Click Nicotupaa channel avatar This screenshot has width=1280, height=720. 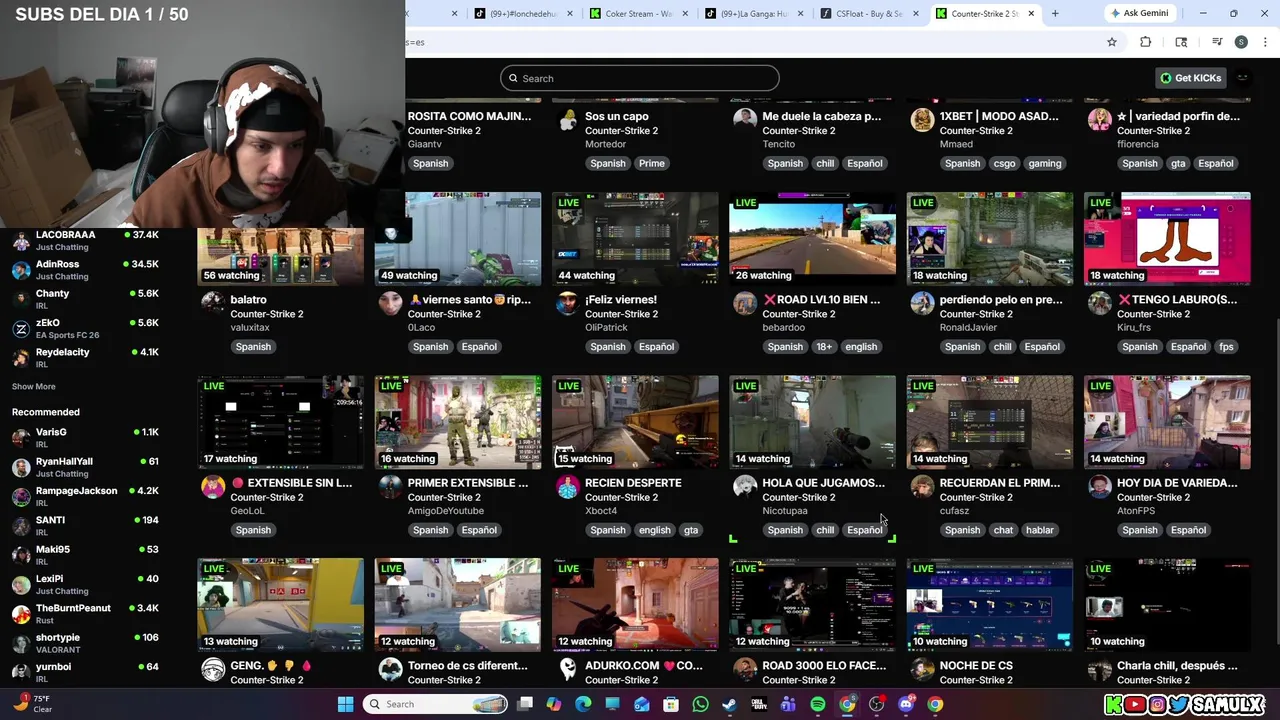pyautogui.click(x=744, y=486)
